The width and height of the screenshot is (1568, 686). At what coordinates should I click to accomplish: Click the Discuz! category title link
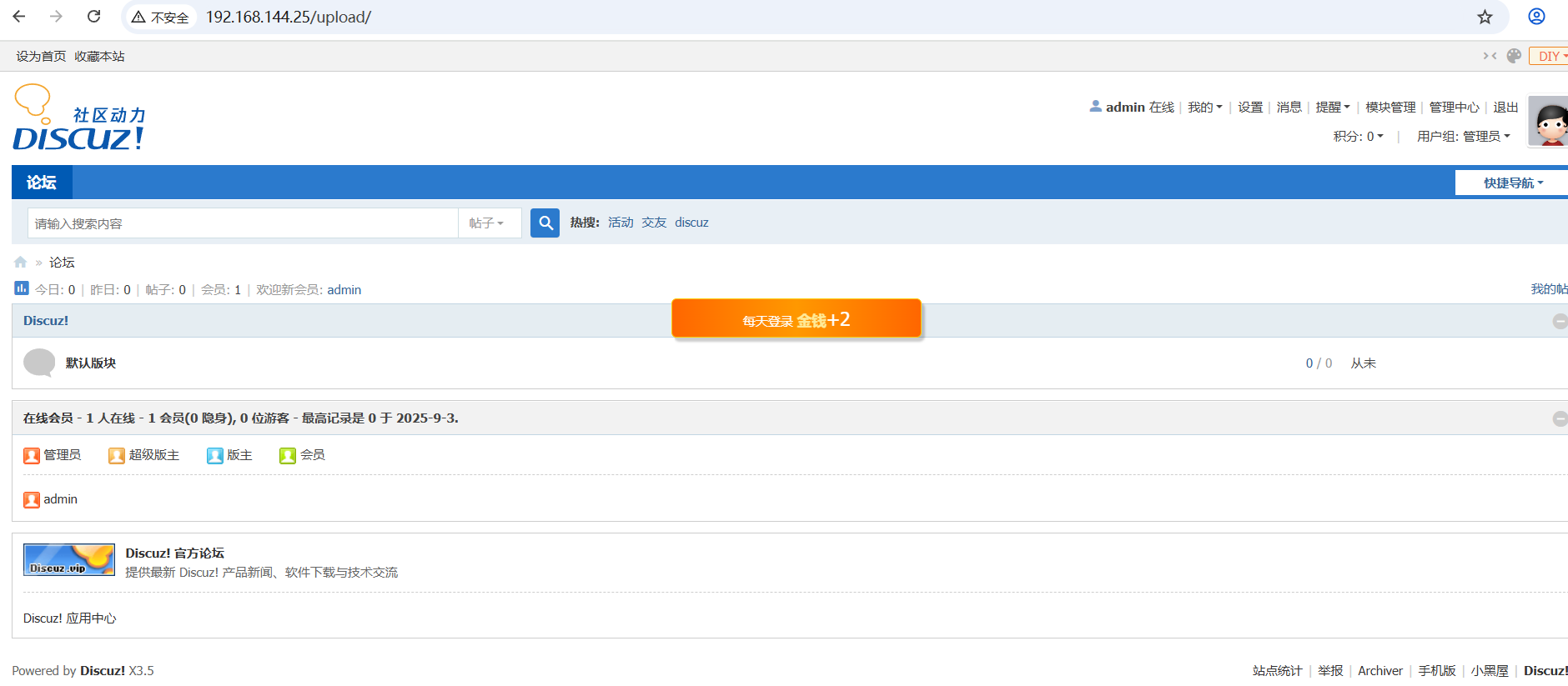tap(46, 320)
